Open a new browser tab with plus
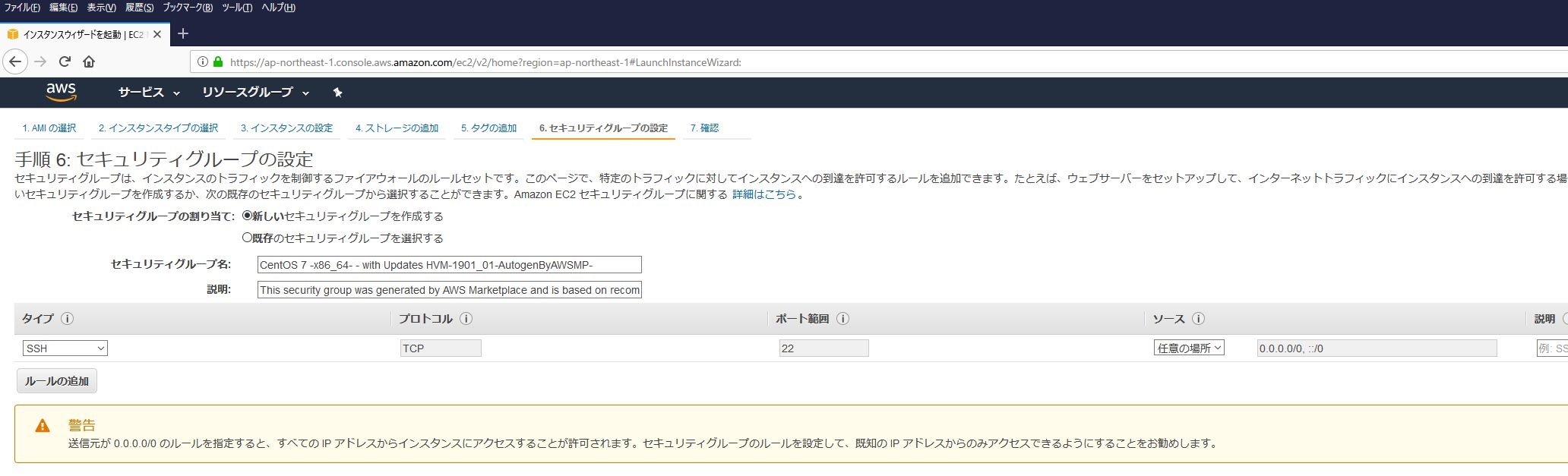 (182, 33)
